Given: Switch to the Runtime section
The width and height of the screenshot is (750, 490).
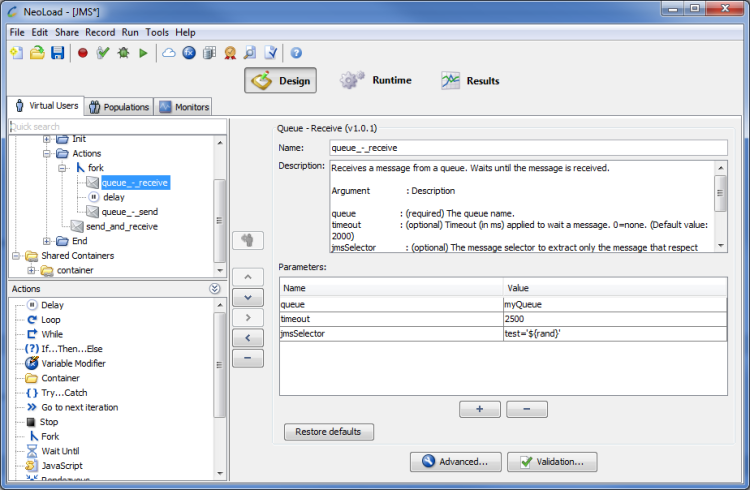Looking at the screenshot, I should pyautogui.click(x=375, y=81).
